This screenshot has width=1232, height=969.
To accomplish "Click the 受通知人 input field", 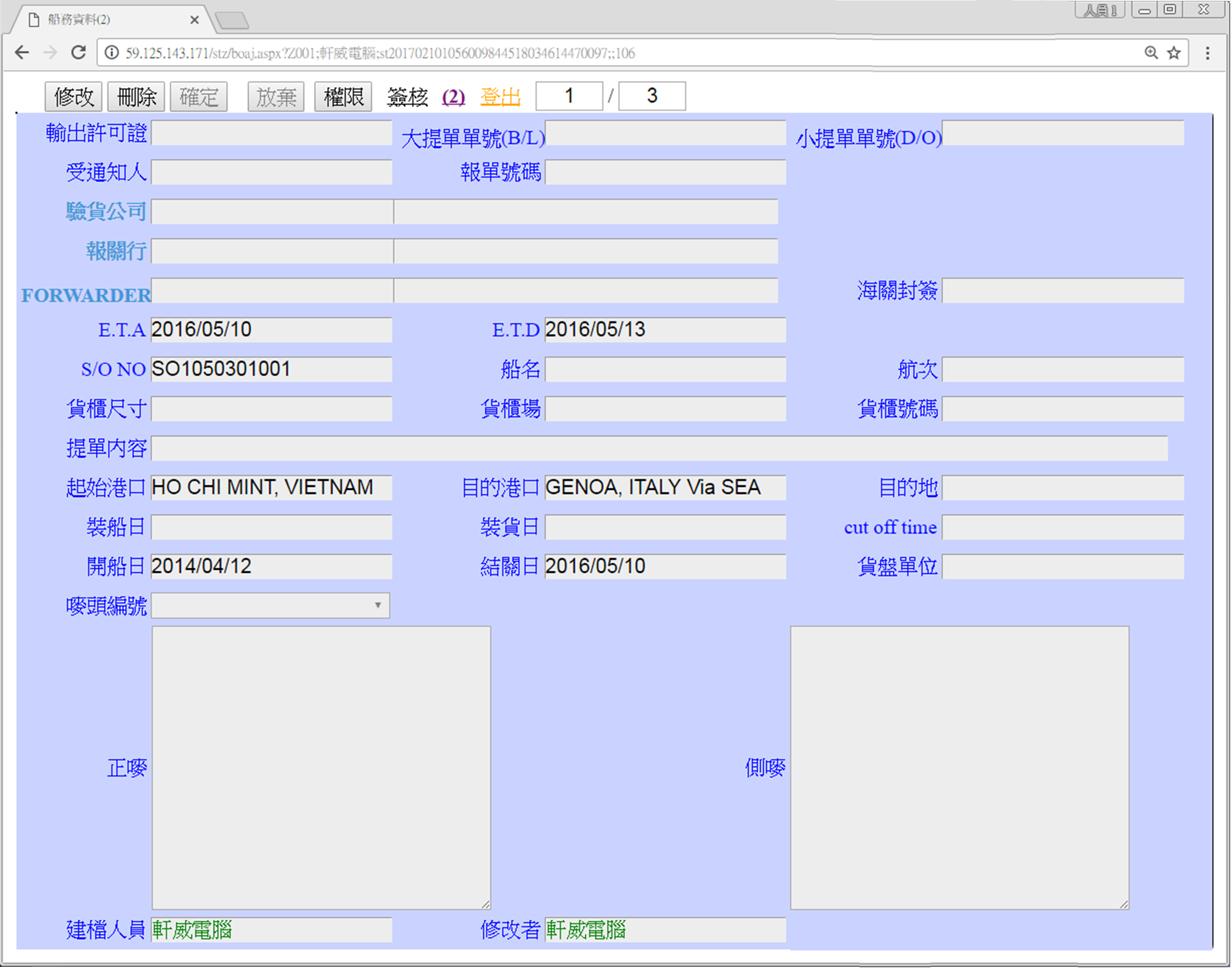I will [272, 172].
